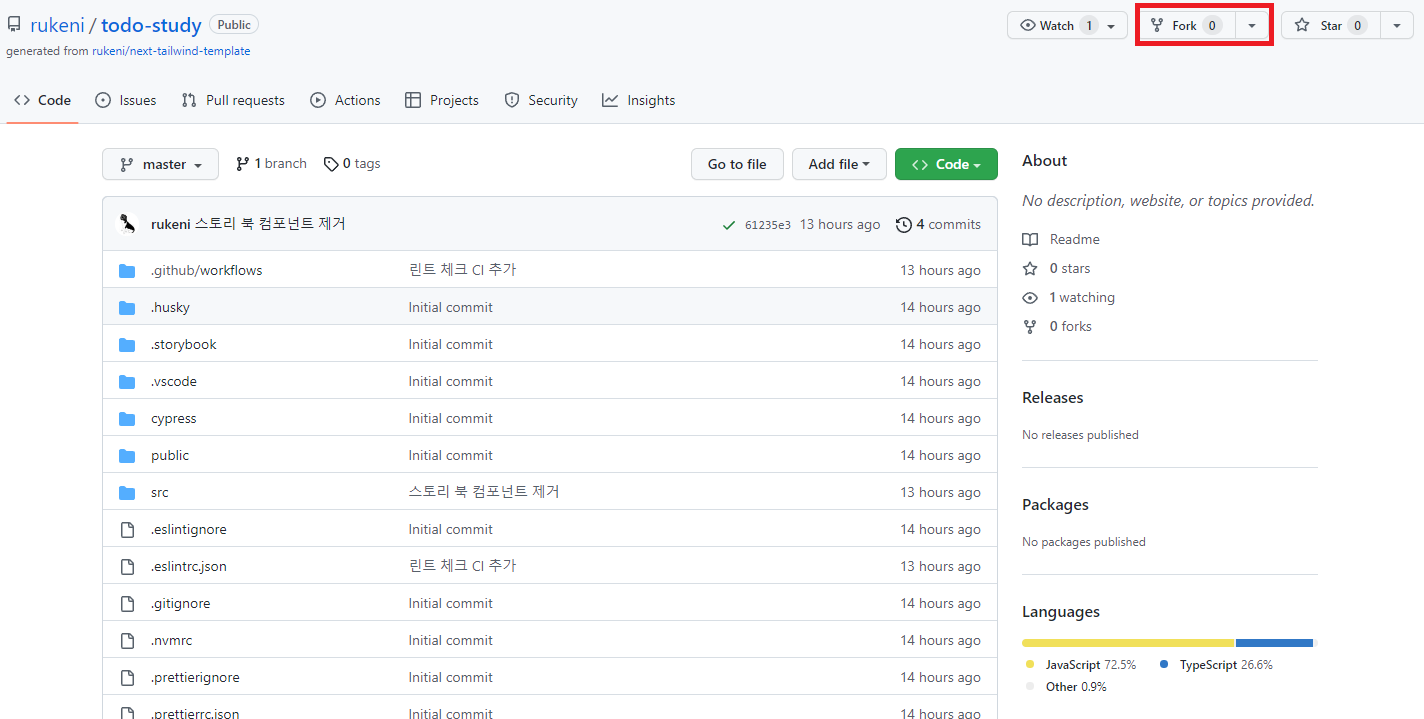Click the .vscode folder icon
The height and width of the screenshot is (719, 1424).
tap(127, 381)
